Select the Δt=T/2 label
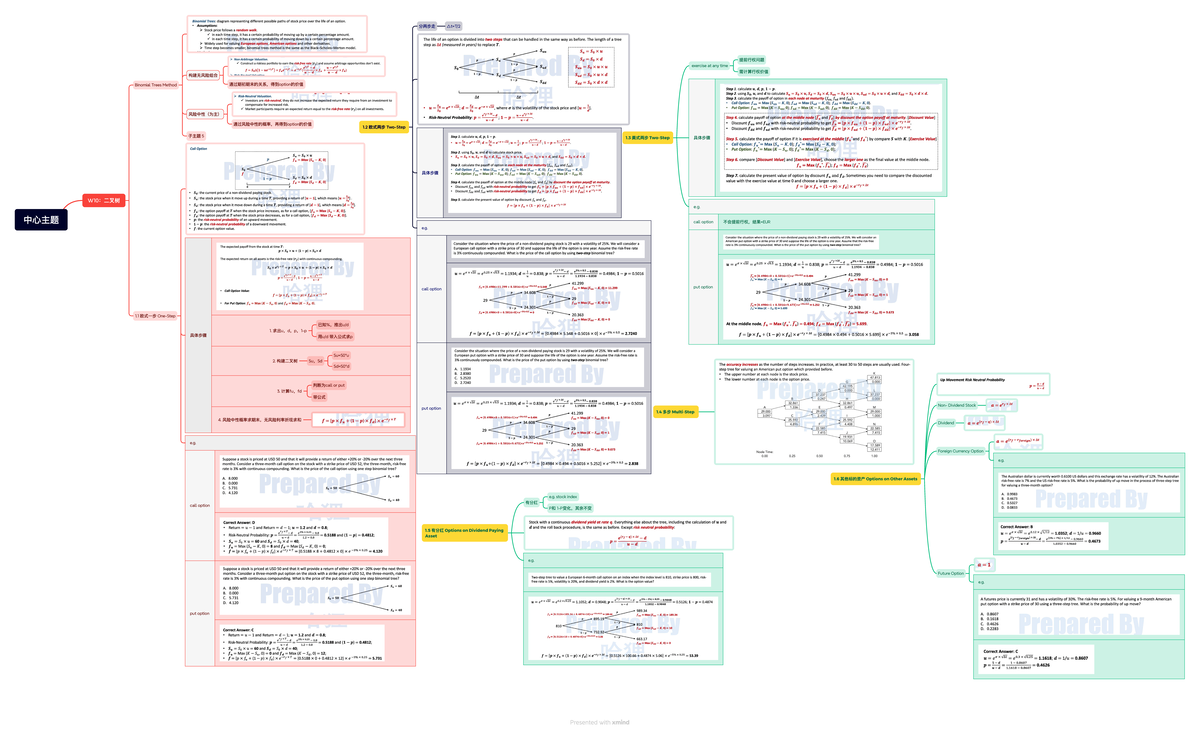 [x=453, y=24]
